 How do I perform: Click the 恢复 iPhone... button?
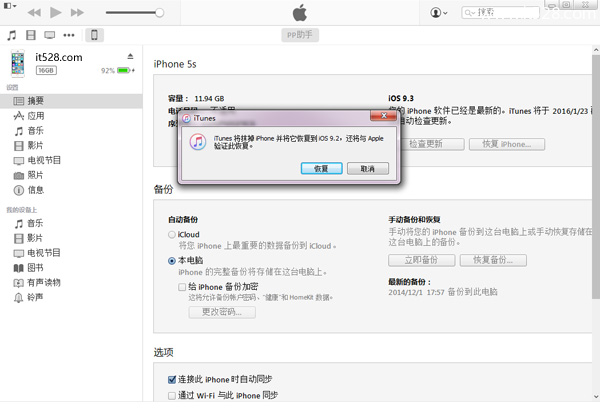(x=507, y=144)
